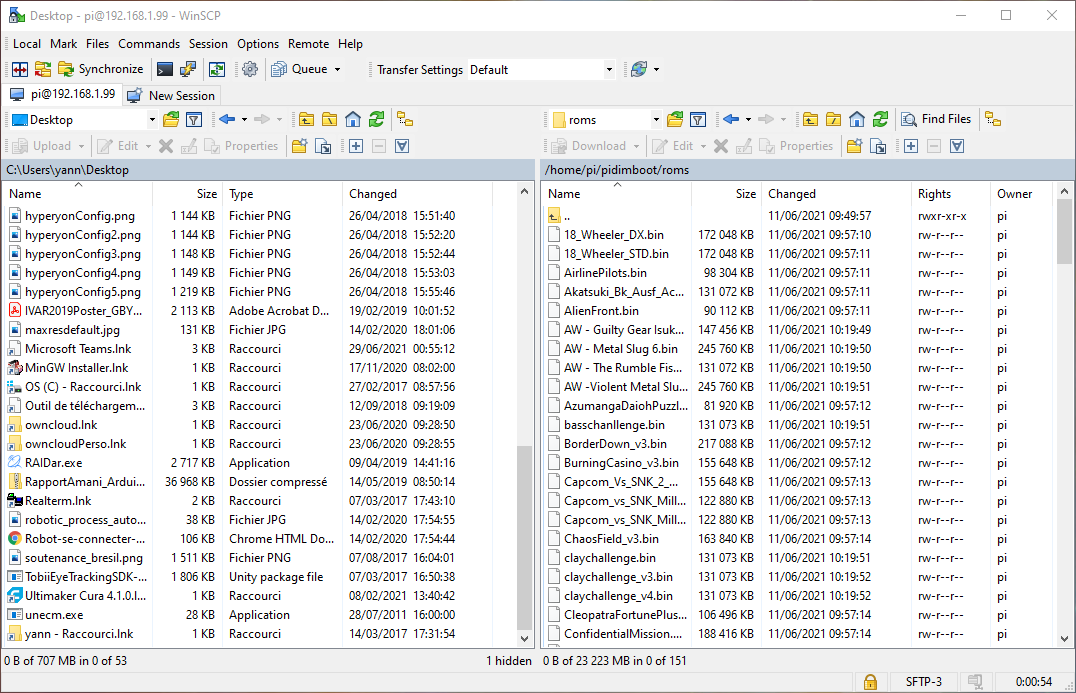Click the remote panel Properties button
1076x693 pixels.
coord(796,146)
